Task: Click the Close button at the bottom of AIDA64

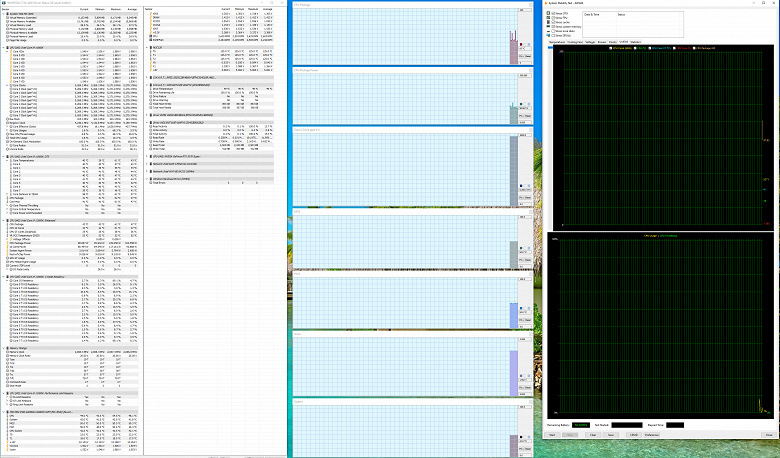Action: click(769, 435)
